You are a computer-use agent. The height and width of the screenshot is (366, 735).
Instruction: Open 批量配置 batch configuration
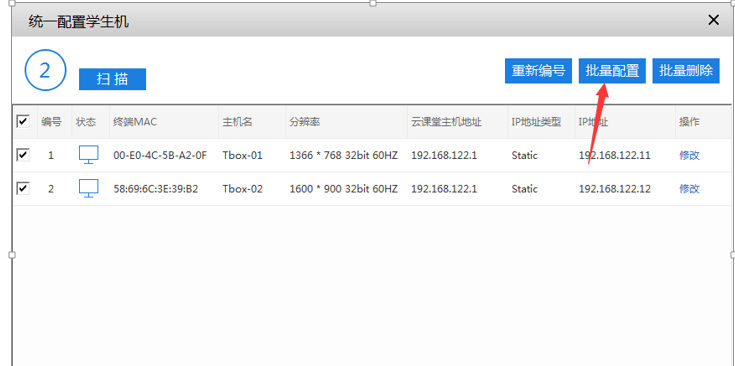612,71
